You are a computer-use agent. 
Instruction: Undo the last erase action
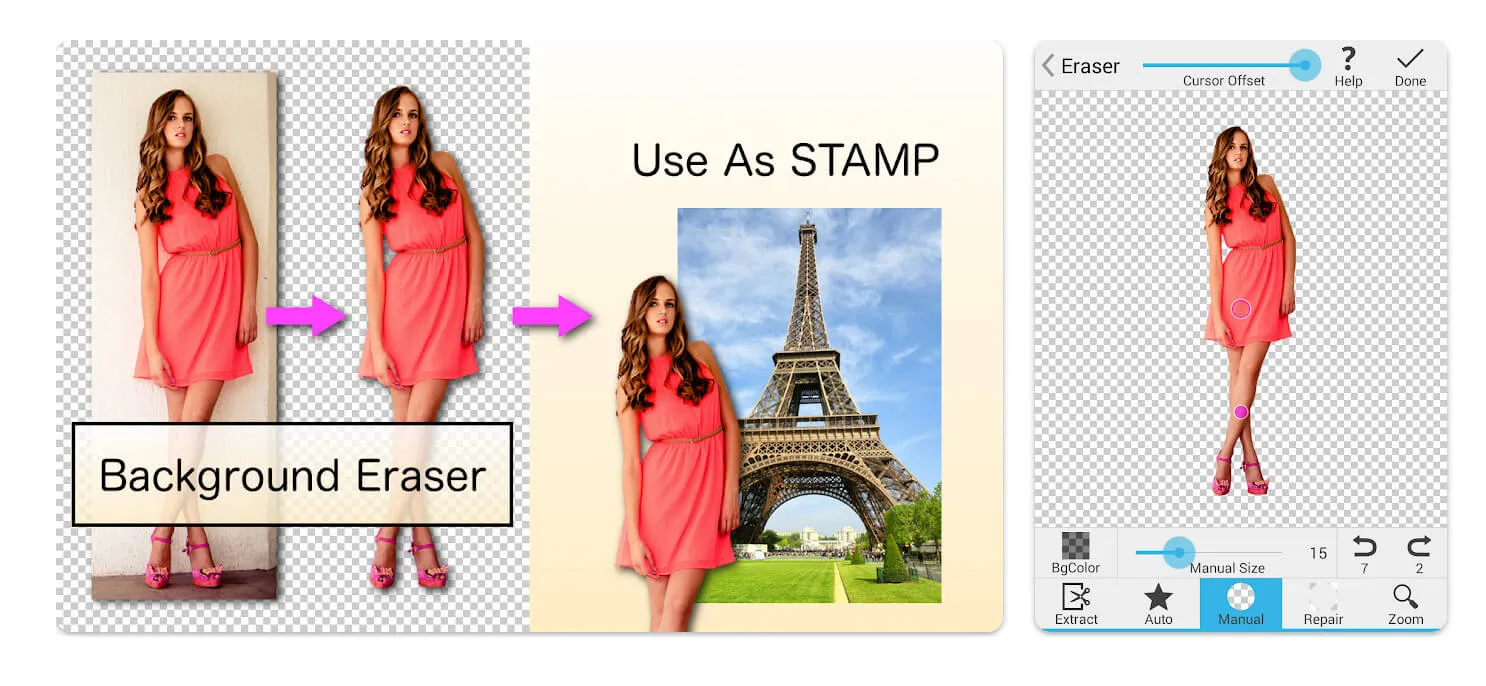click(1366, 548)
